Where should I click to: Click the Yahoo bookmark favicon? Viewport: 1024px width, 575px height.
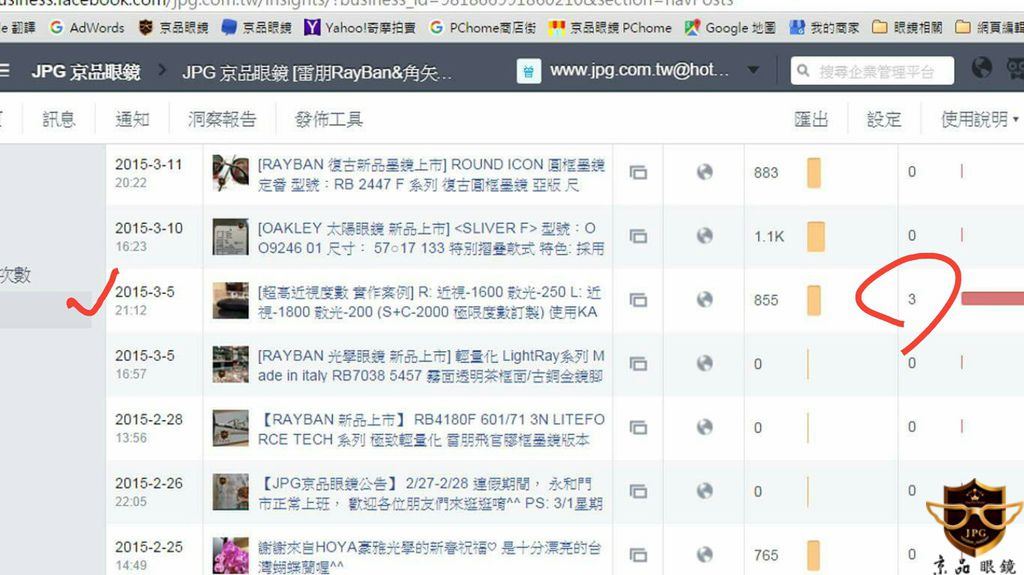click(x=312, y=27)
